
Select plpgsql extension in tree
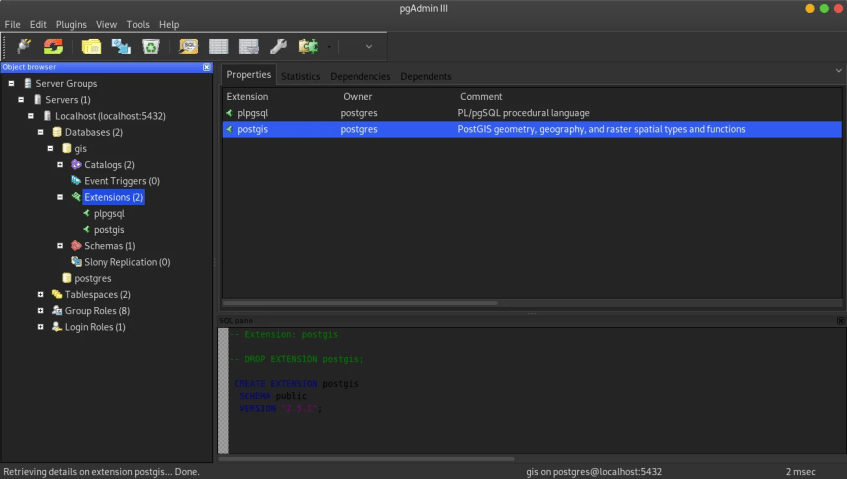109,213
